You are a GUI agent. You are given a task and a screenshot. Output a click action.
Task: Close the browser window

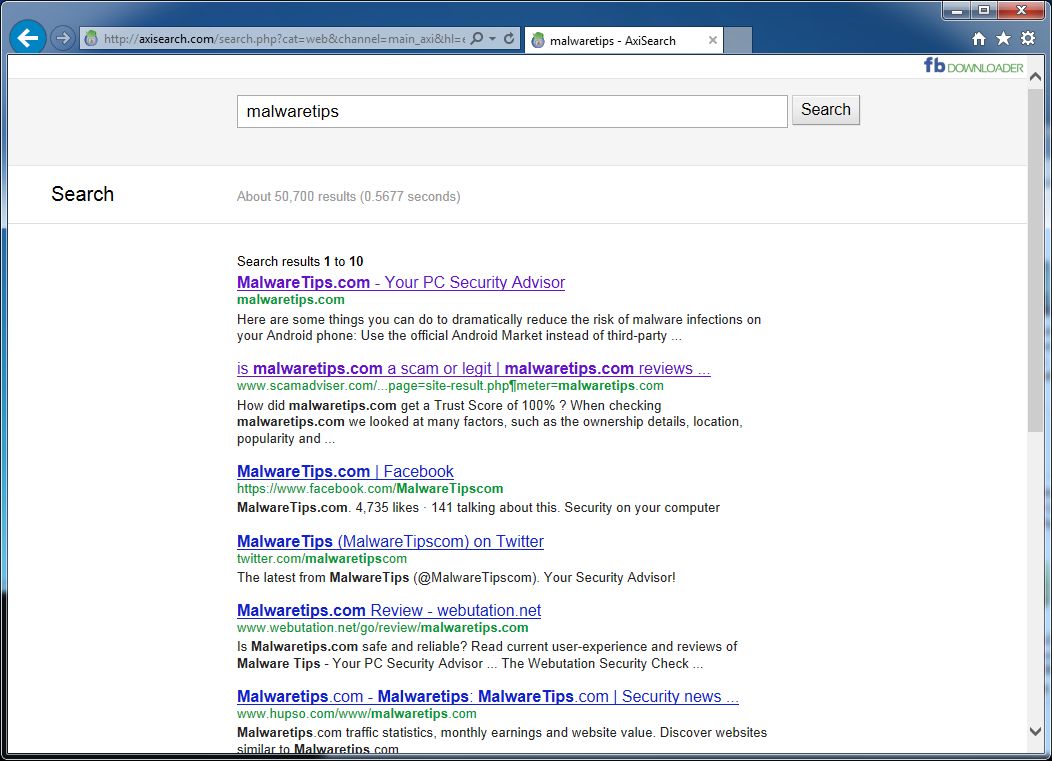tap(1022, 11)
